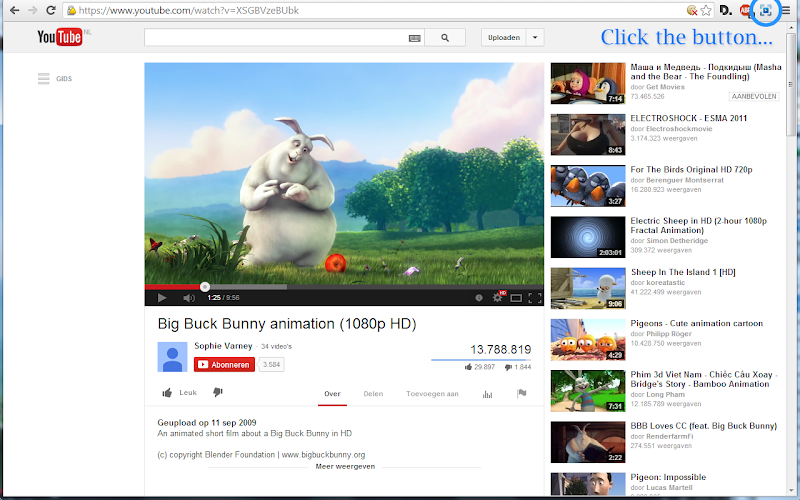Image resolution: width=800 pixels, height=500 pixels.
Task: Open the Phim 3d Viet Nam video thumbnail
Action: [x=588, y=391]
